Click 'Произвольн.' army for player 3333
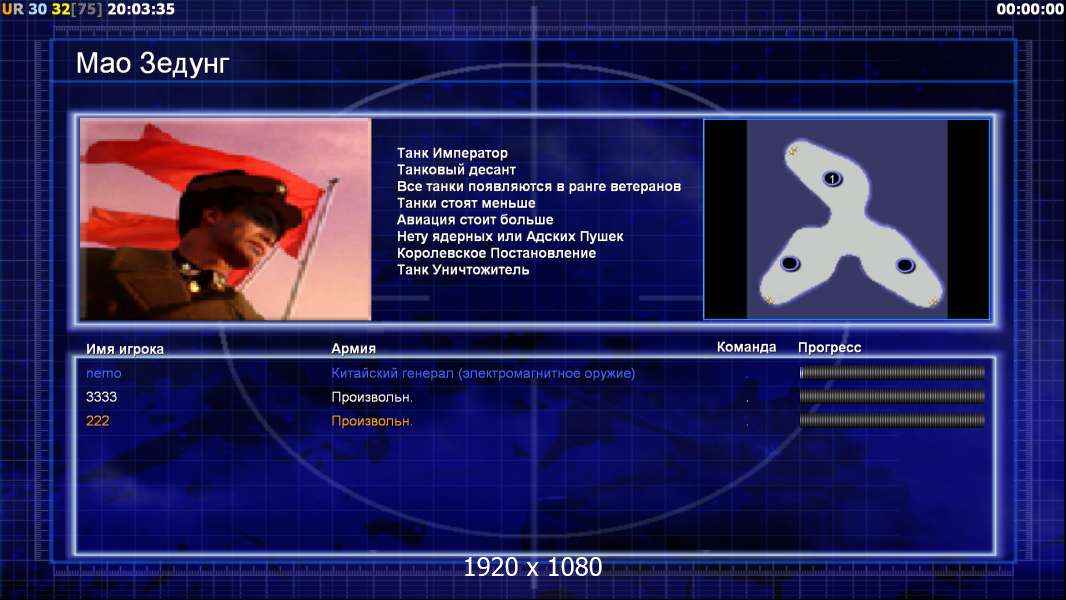This screenshot has height=600, width=1066. pyautogui.click(x=372, y=397)
